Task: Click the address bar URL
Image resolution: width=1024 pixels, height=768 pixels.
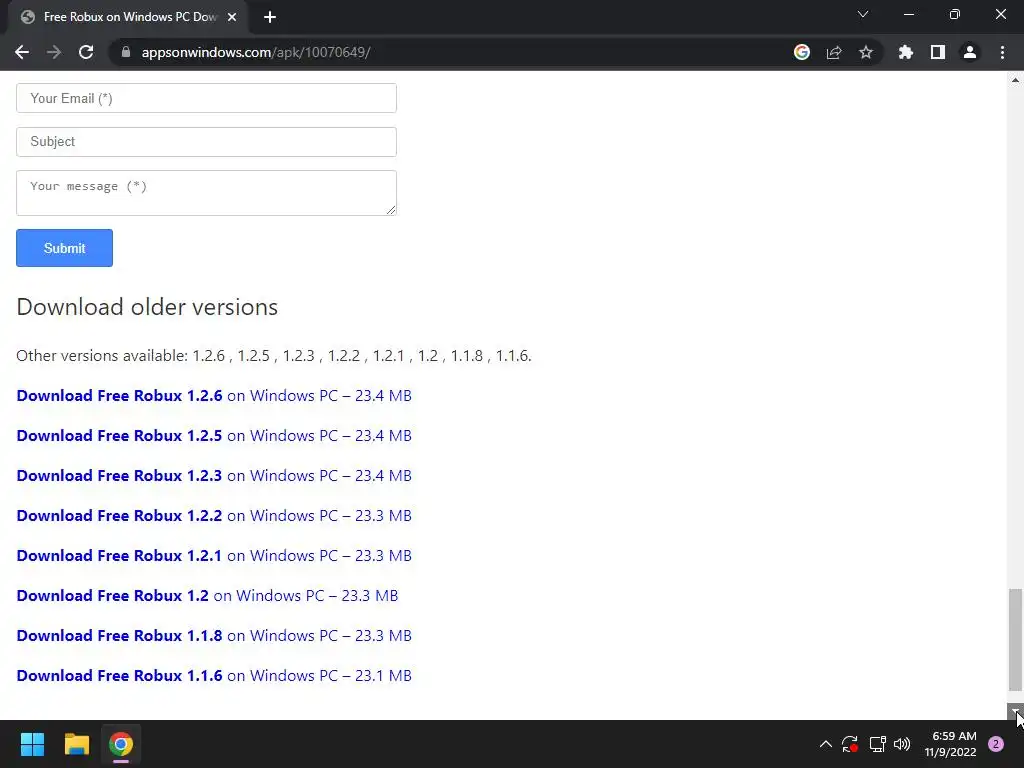Action: (x=255, y=52)
